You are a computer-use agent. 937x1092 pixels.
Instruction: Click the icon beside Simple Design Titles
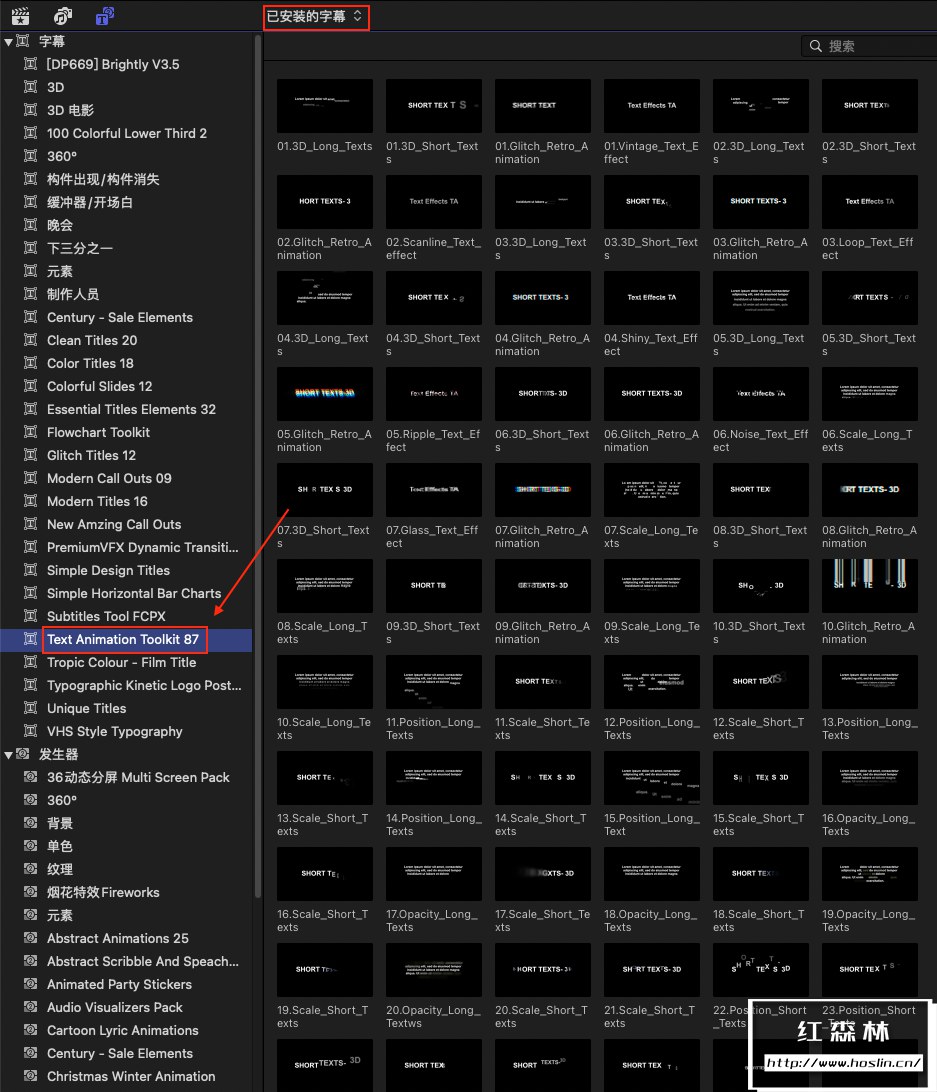point(31,570)
